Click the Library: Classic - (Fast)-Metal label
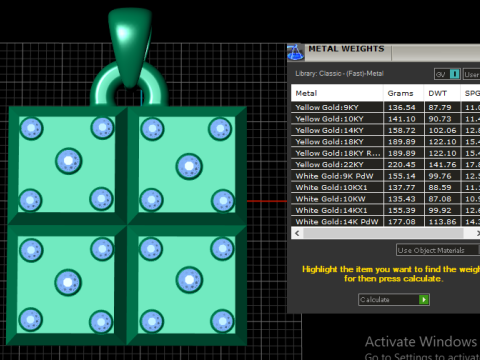480x360 pixels. (x=339, y=73)
